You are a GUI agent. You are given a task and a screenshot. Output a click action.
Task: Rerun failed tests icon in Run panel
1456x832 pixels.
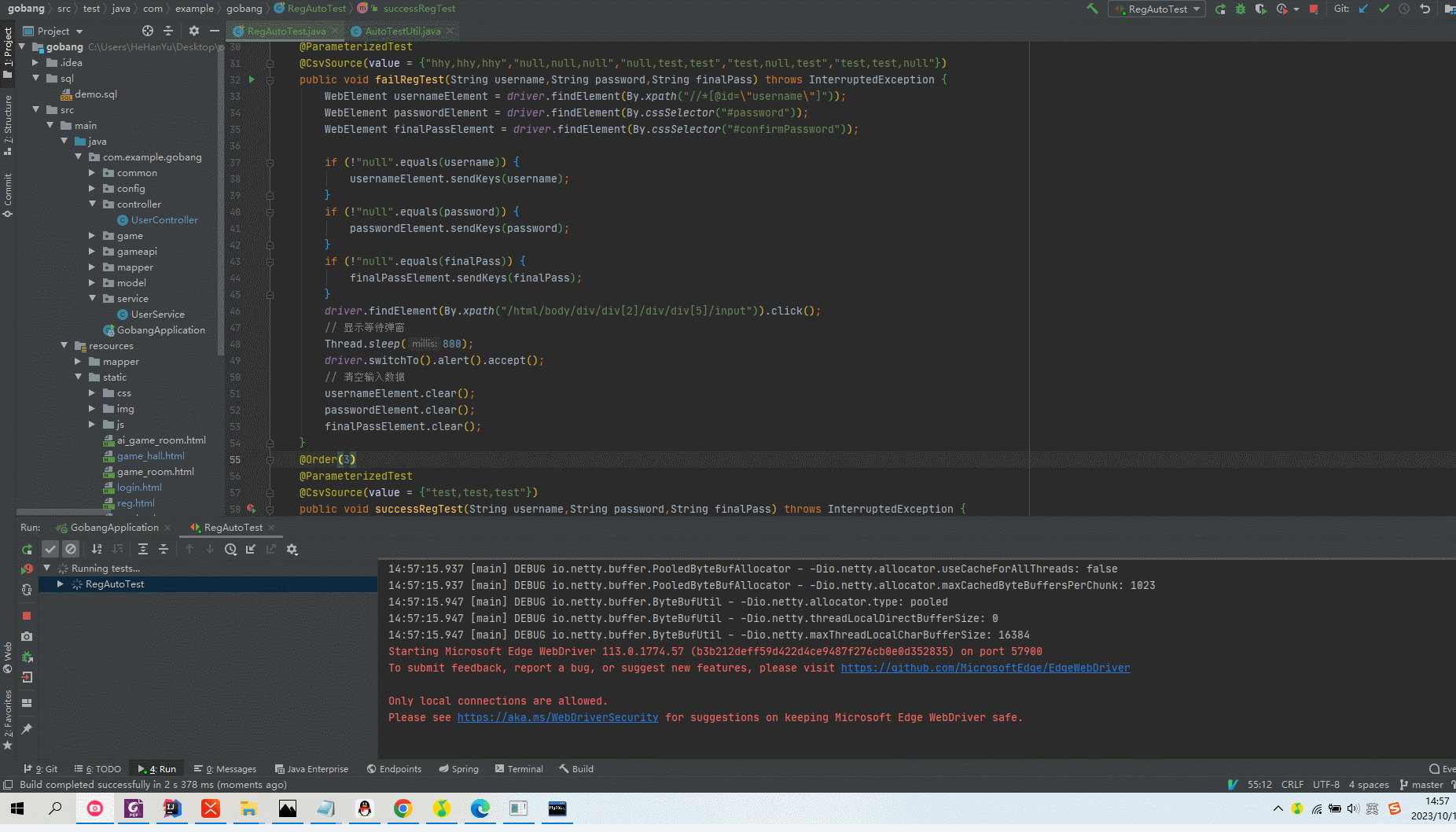coord(27,569)
